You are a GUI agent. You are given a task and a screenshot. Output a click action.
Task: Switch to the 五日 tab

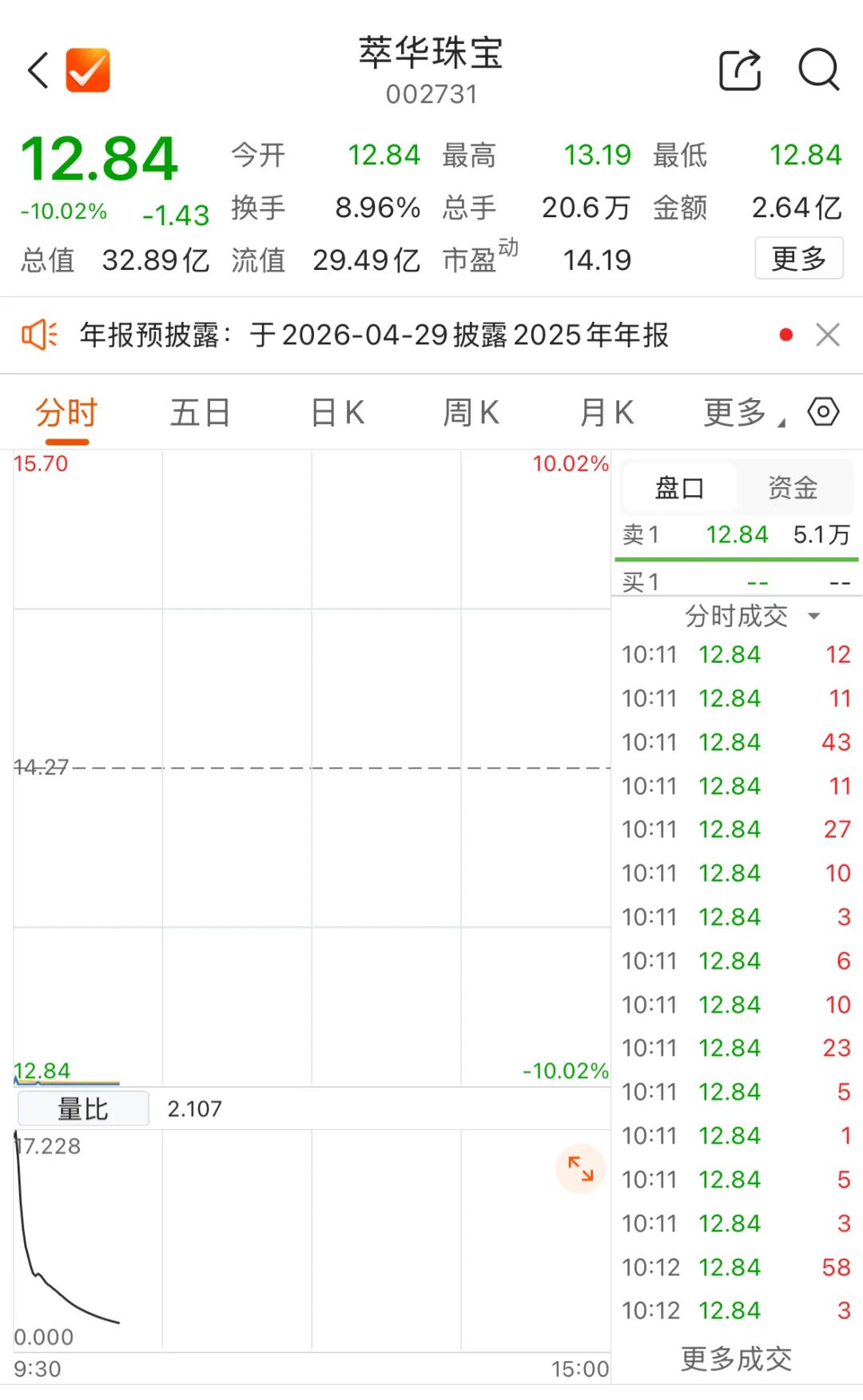click(200, 414)
